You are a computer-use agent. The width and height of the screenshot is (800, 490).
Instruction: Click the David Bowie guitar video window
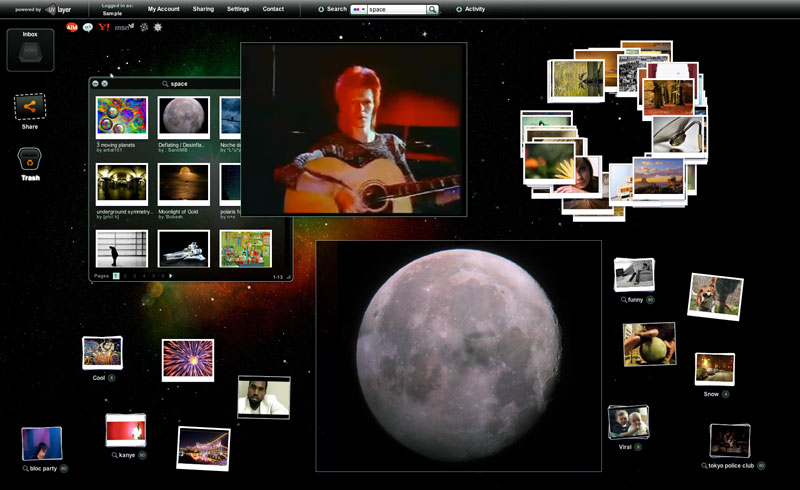[354, 130]
